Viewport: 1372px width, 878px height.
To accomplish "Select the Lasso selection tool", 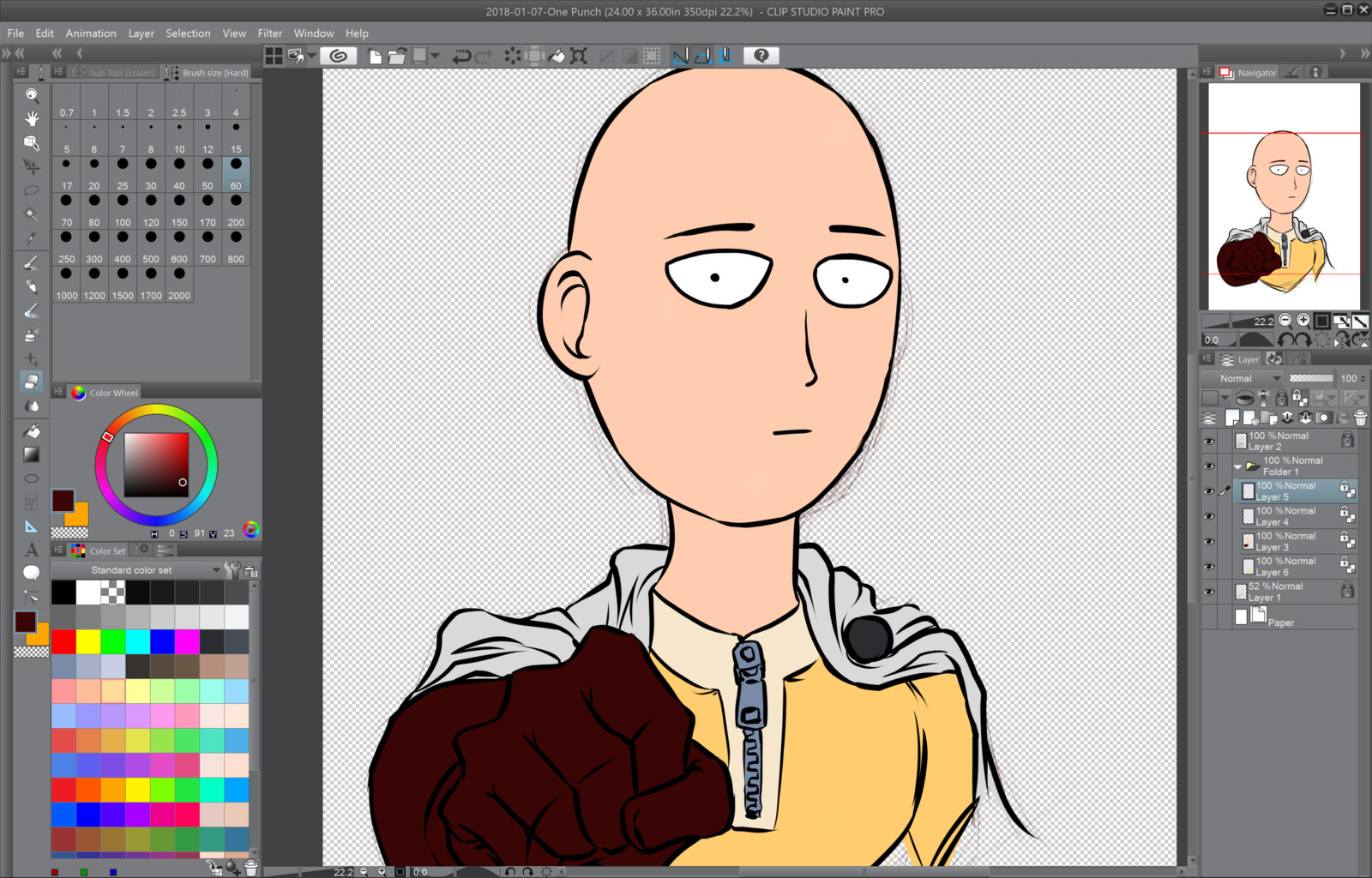I will pyautogui.click(x=32, y=190).
